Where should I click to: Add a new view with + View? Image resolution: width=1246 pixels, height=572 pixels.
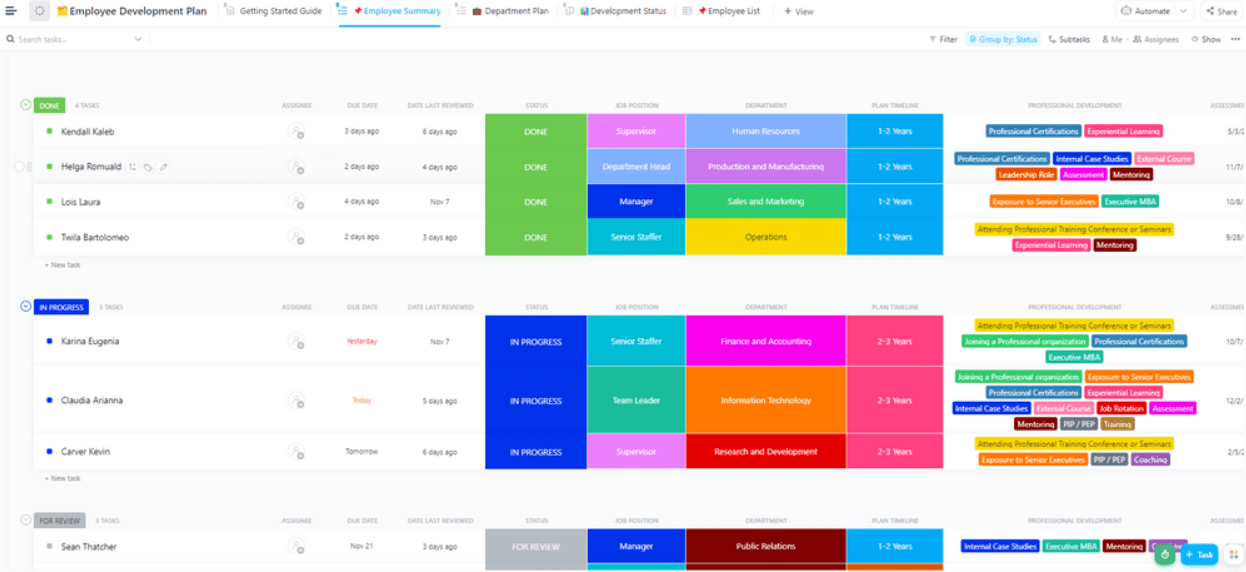tap(799, 11)
